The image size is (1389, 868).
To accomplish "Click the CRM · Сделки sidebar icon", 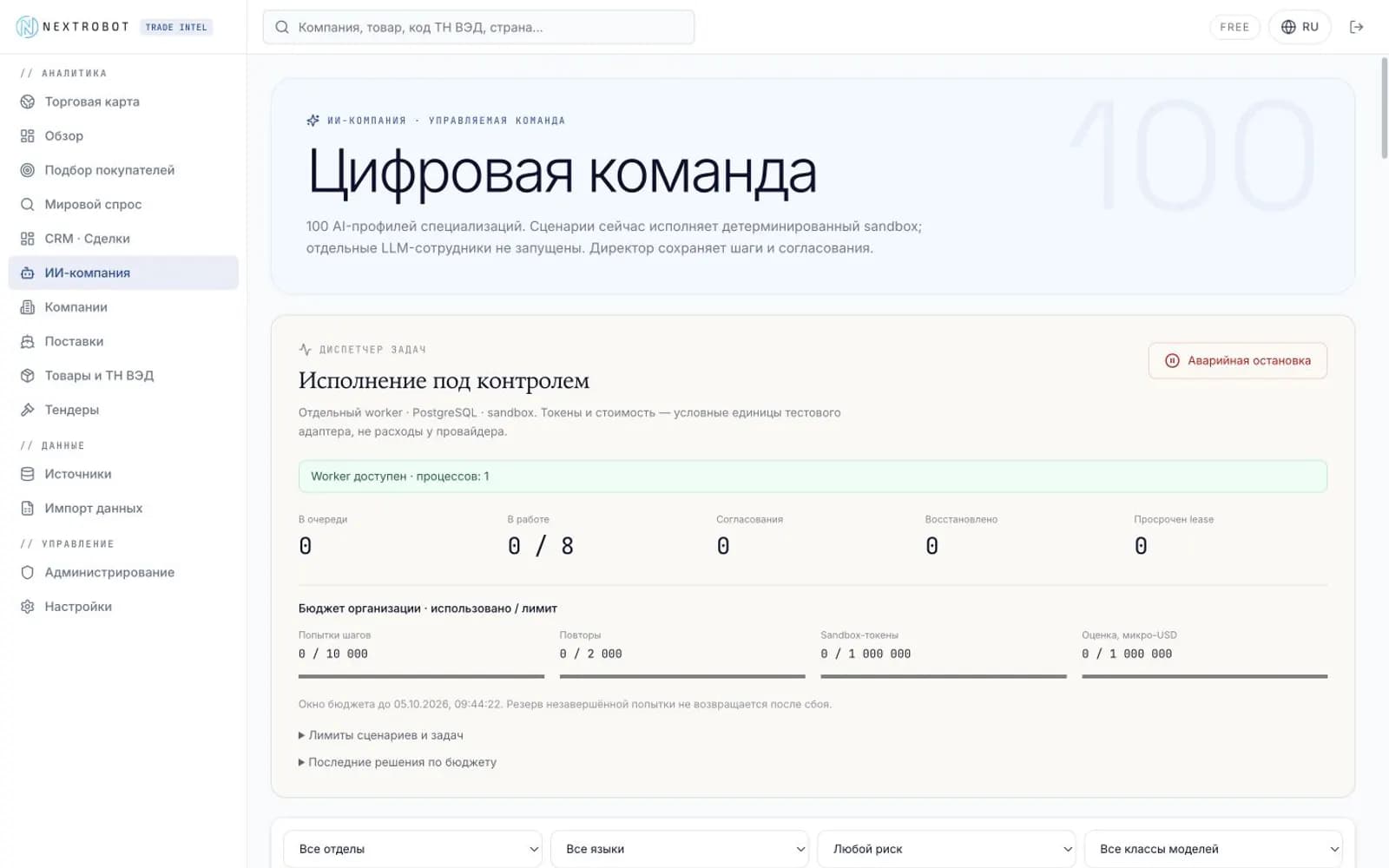I will (x=28, y=239).
